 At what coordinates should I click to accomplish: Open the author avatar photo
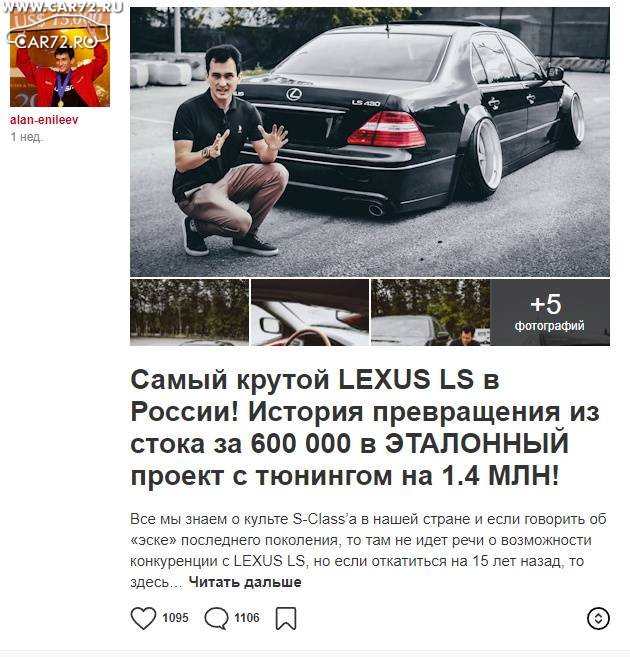[x=60, y=58]
